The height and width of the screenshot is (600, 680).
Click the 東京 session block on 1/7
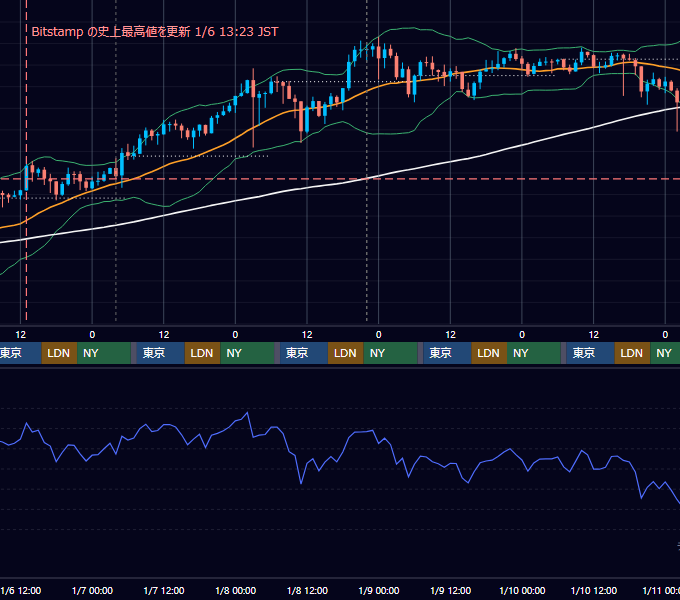[160, 353]
